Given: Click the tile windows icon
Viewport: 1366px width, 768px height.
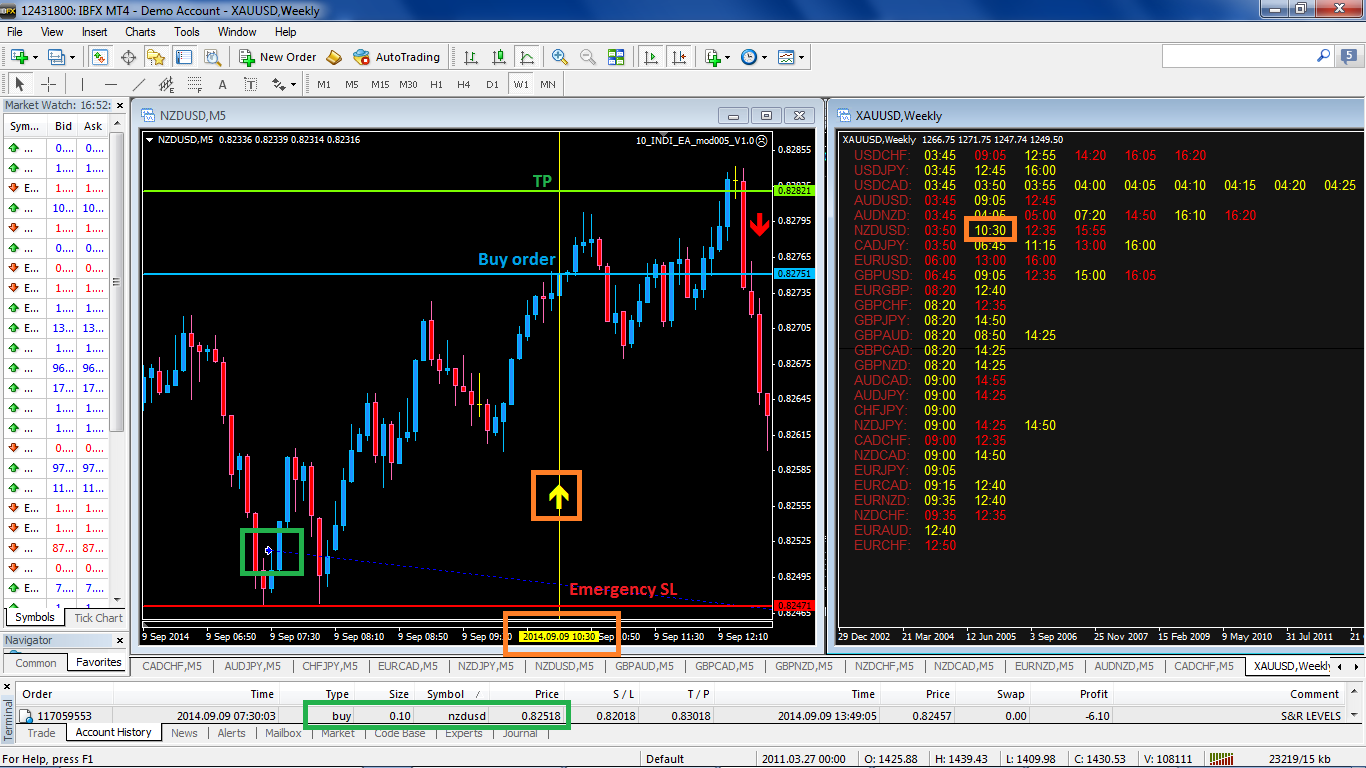Looking at the screenshot, I should click(x=616, y=57).
